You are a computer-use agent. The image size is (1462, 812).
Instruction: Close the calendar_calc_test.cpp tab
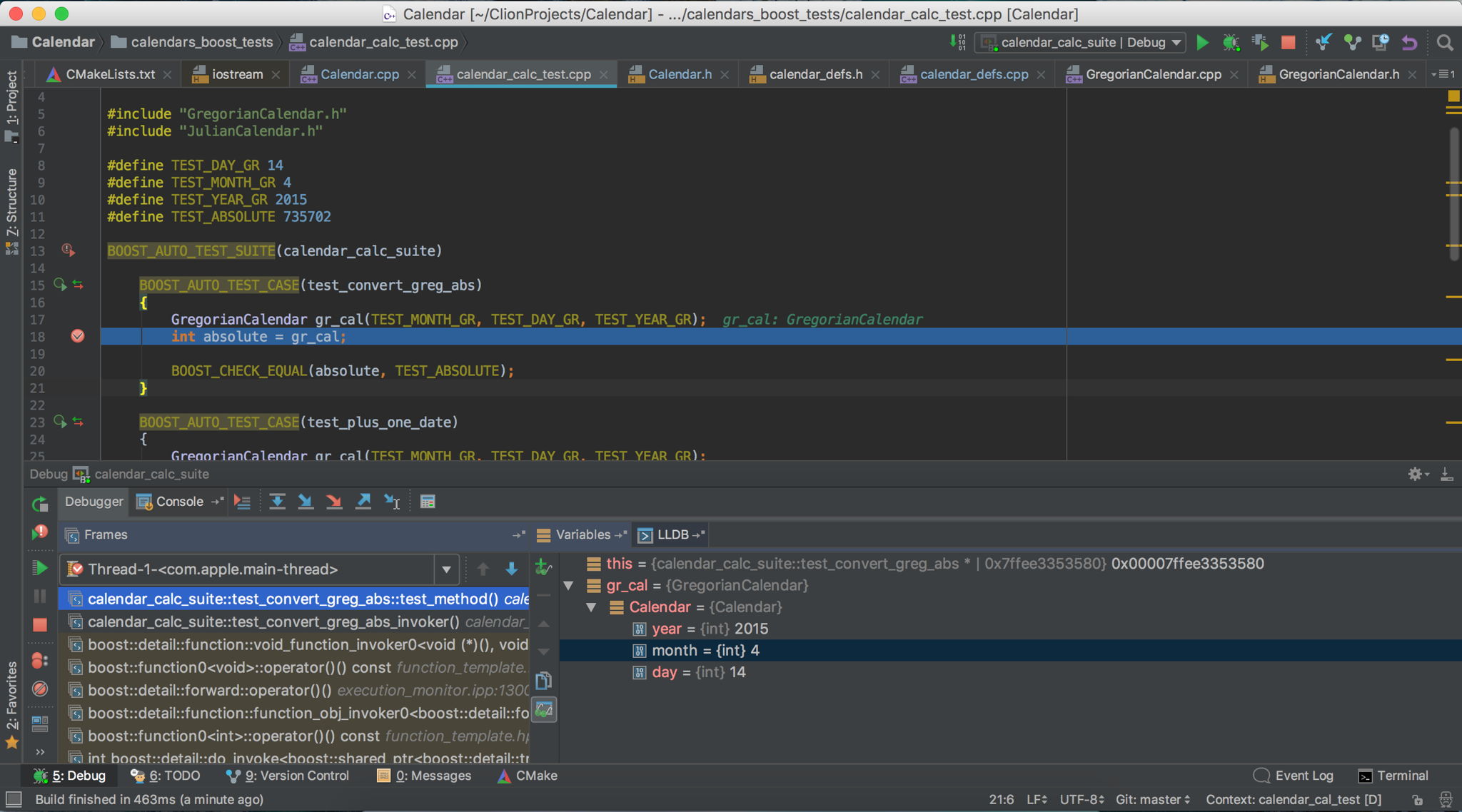604,74
